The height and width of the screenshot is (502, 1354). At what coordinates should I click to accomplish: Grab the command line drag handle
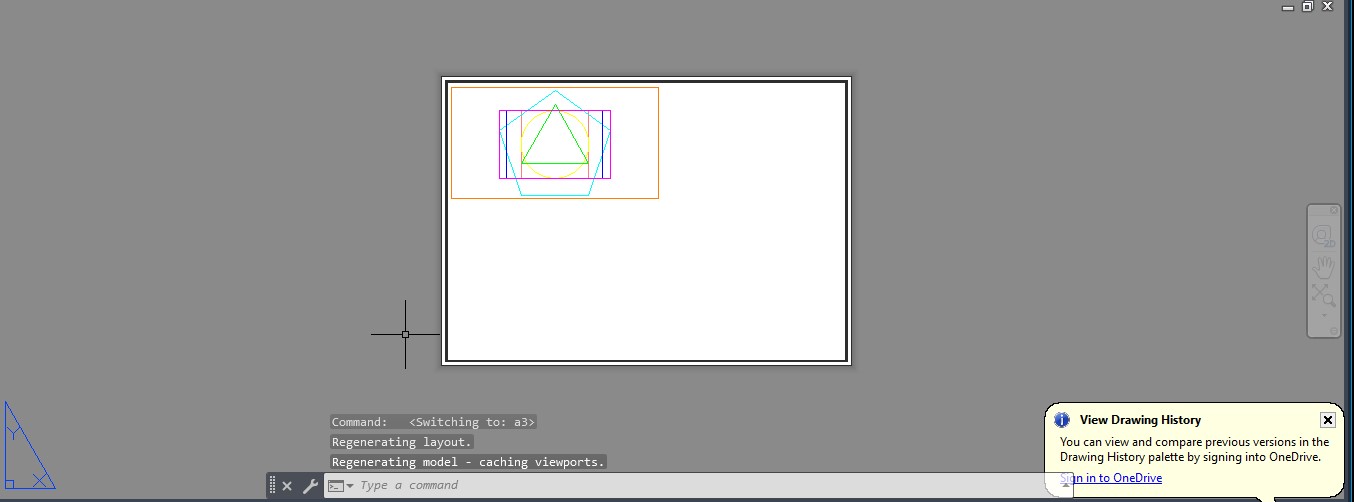point(272,486)
